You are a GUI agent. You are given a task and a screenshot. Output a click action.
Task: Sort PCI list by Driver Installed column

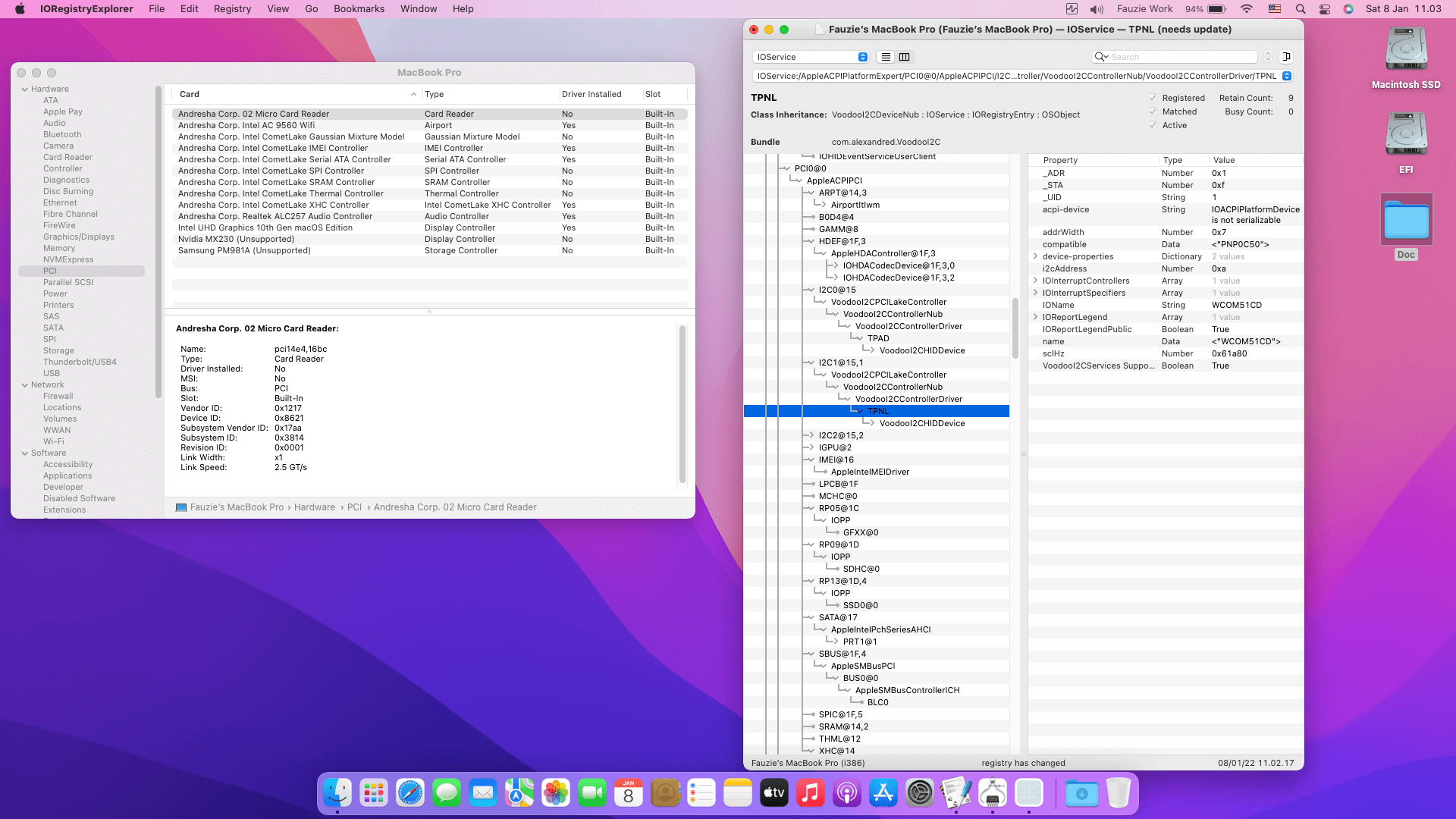pos(600,94)
